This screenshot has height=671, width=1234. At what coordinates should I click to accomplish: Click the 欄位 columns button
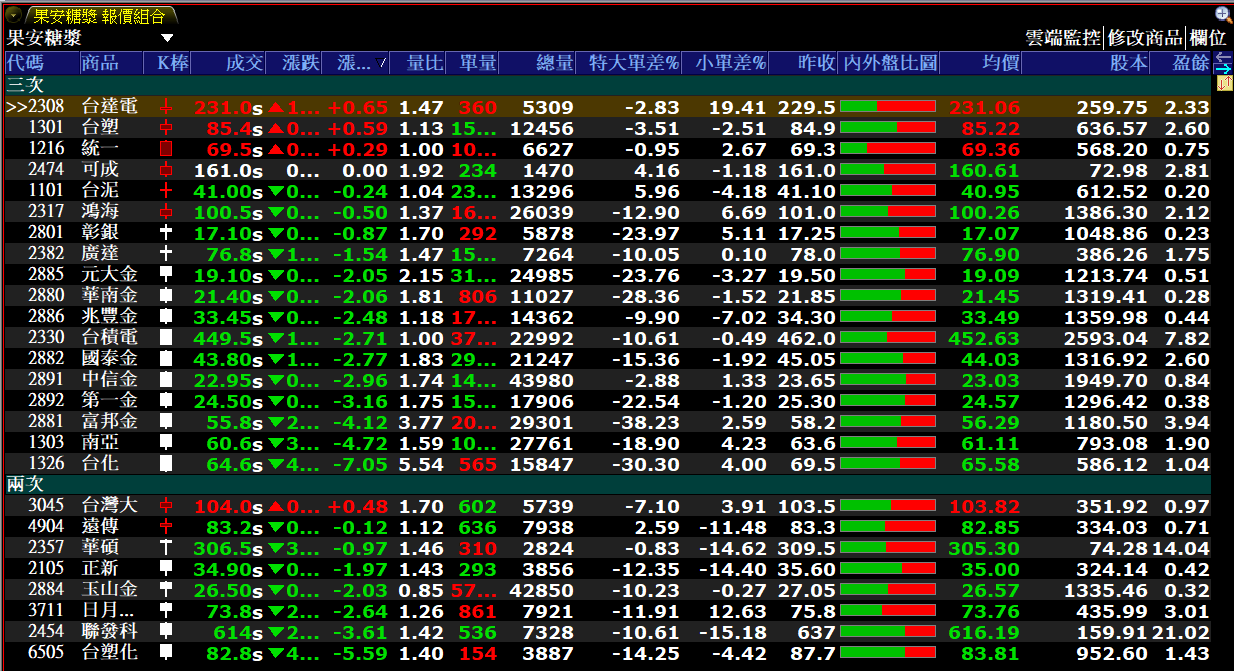[x=1207, y=38]
